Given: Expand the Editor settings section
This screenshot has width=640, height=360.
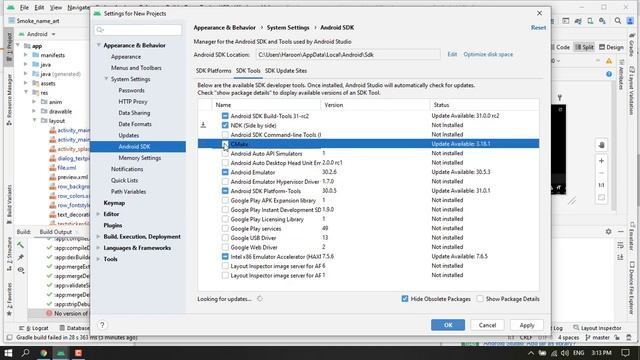Looking at the screenshot, I should point(98,214).
